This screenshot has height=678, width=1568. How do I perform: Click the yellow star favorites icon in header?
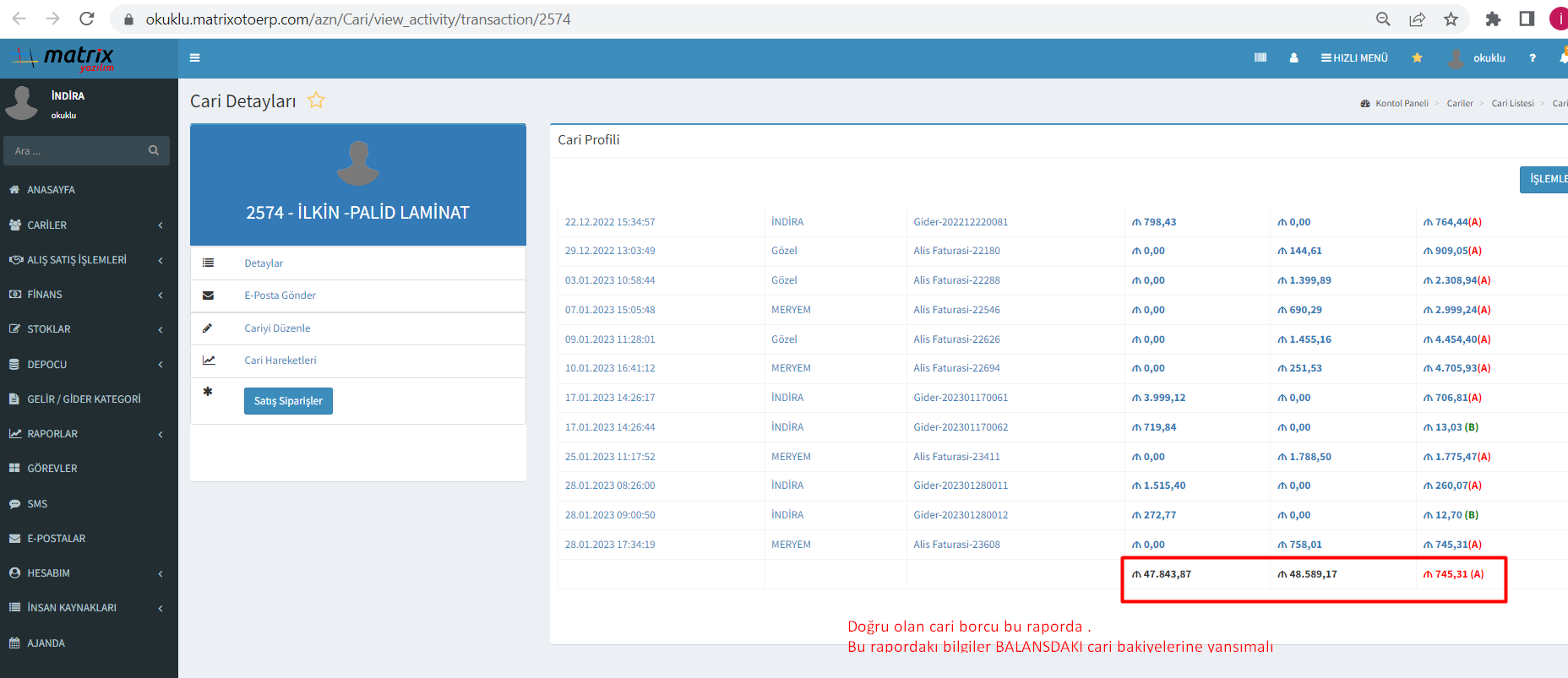click(x=1417, y=58)
